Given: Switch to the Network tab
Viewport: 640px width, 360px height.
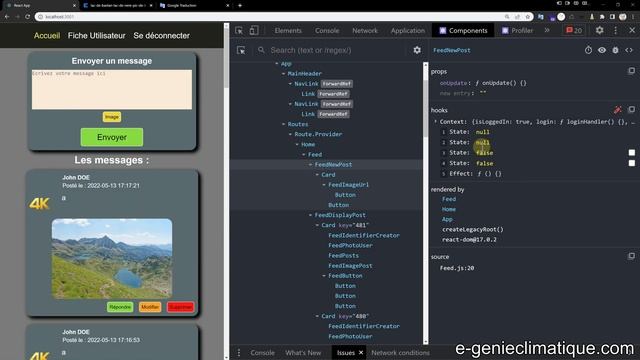Looking at the screenshot, I should 365,31.
